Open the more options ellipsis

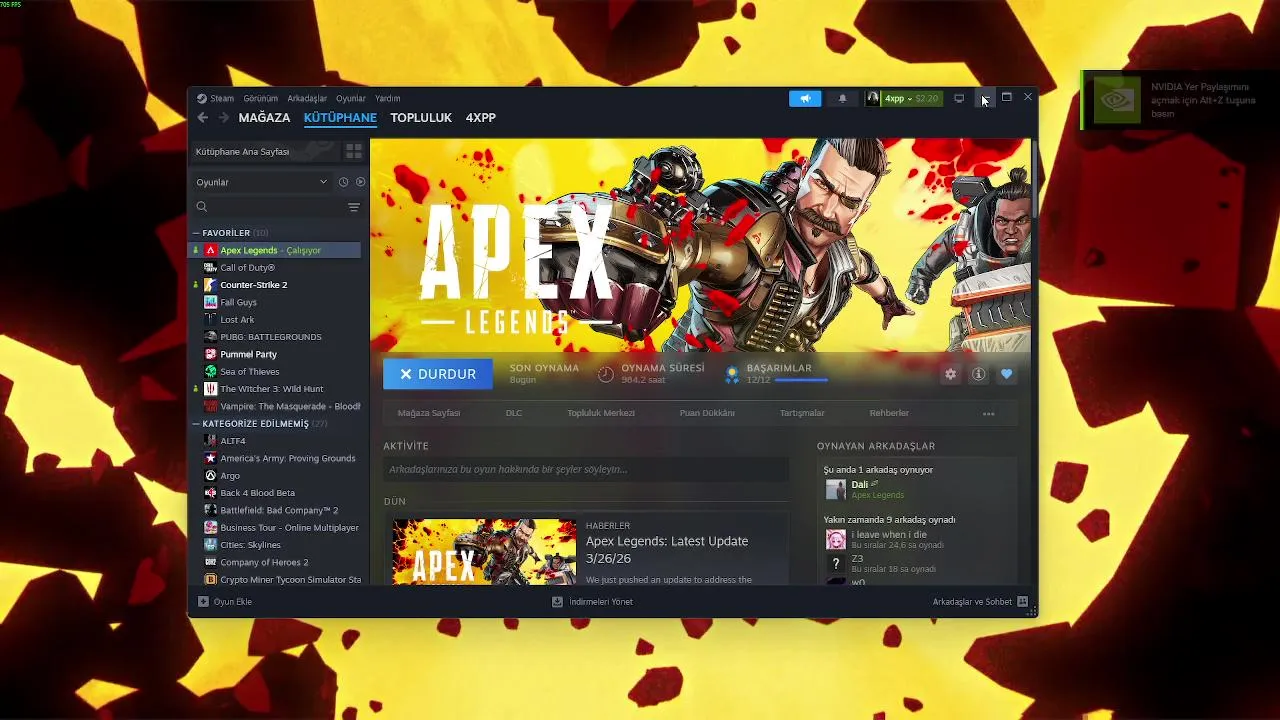click(988, 414)
